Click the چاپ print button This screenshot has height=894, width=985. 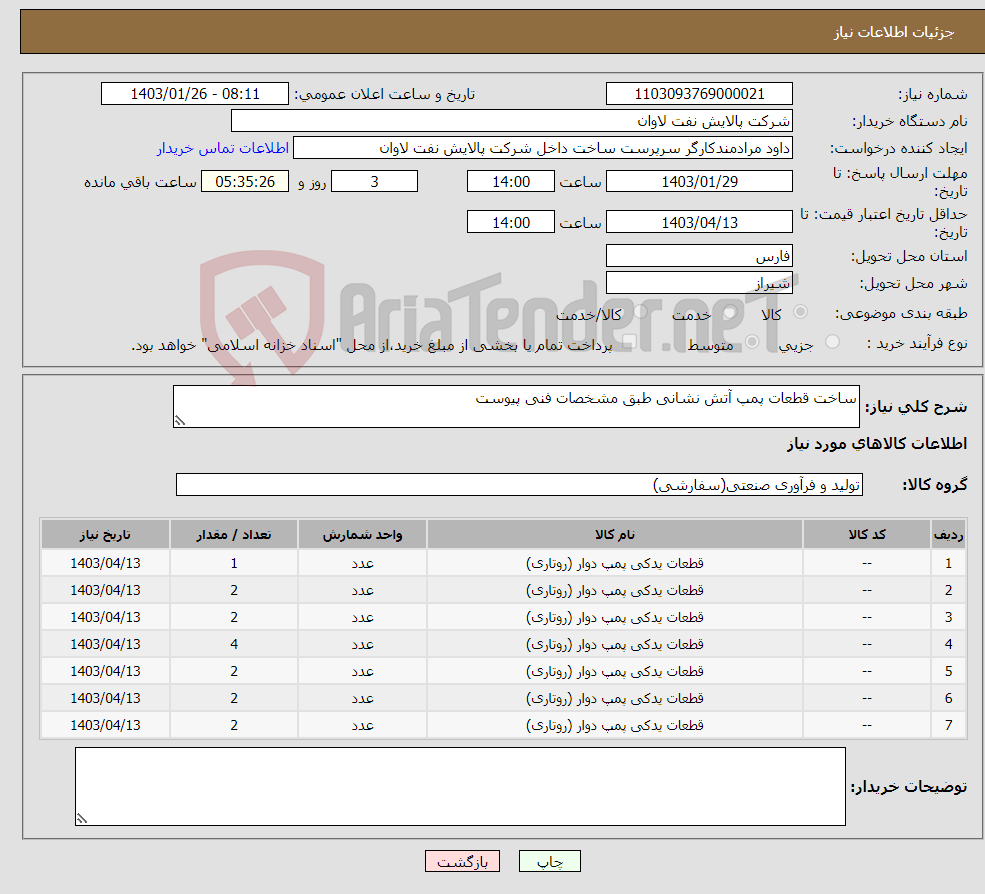(550, 861)
